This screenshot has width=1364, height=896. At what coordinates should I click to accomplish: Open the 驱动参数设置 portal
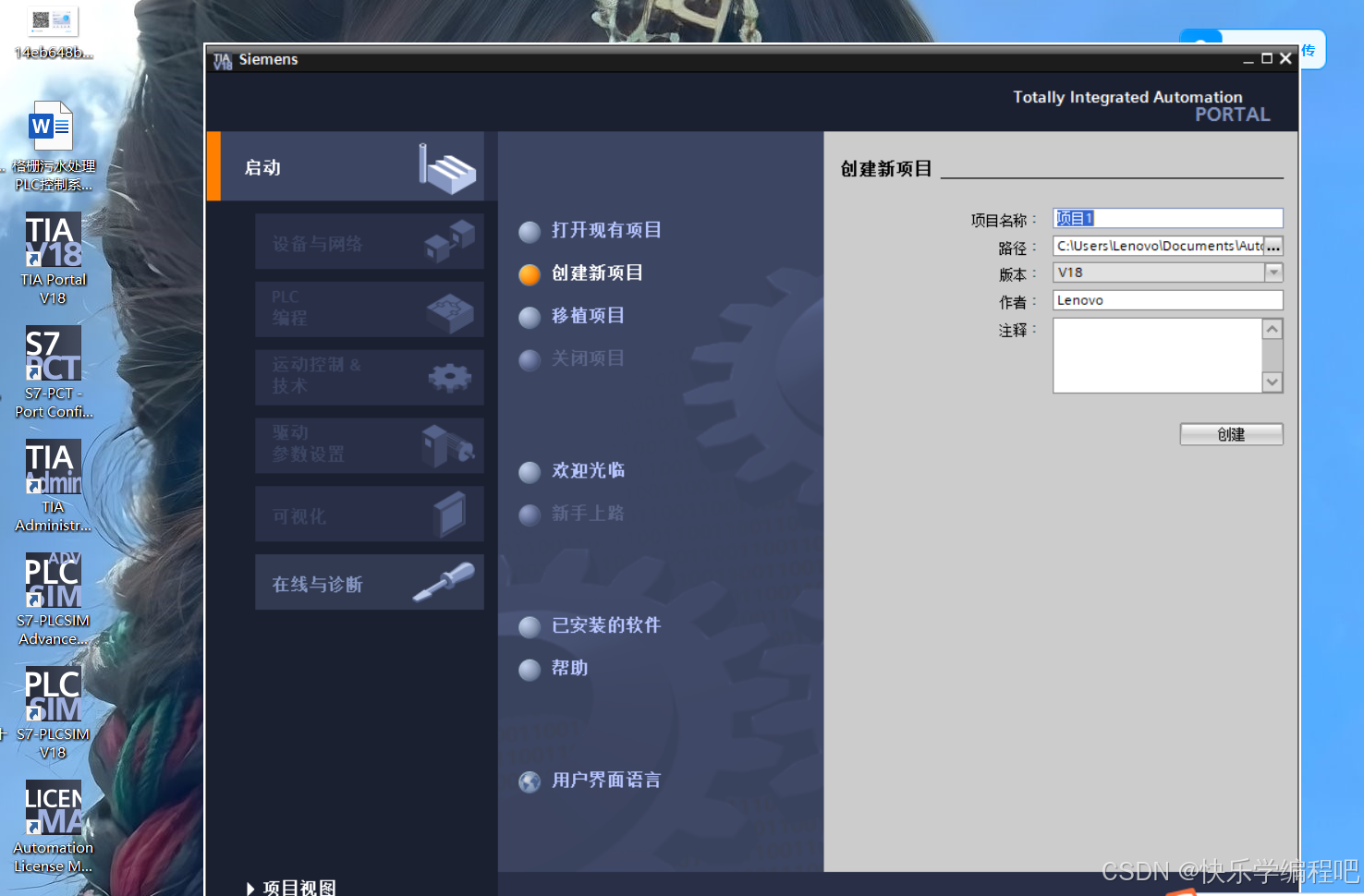[369, 445]
